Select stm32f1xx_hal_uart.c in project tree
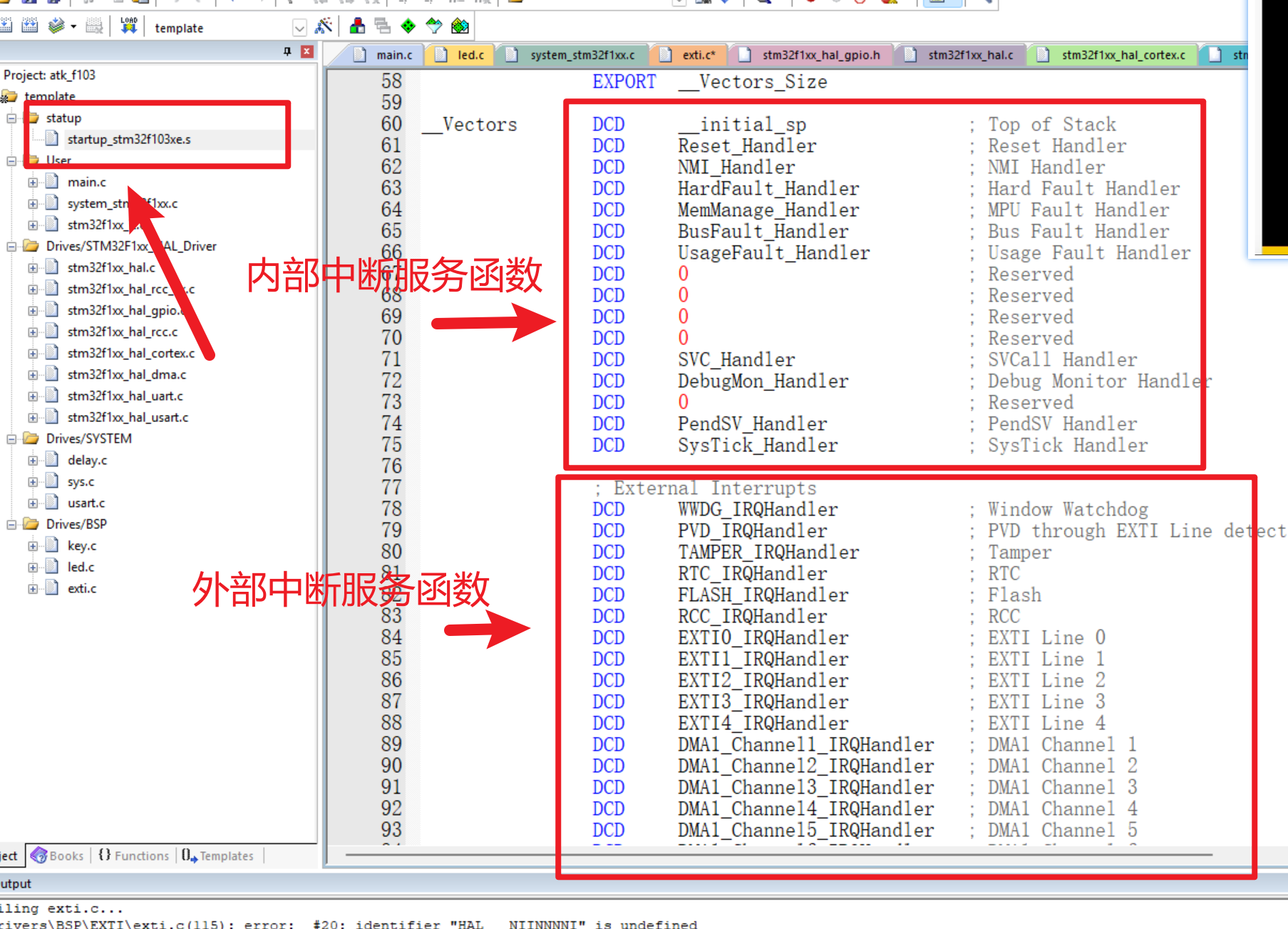The image size is (1288, 929). click(125, 396)
